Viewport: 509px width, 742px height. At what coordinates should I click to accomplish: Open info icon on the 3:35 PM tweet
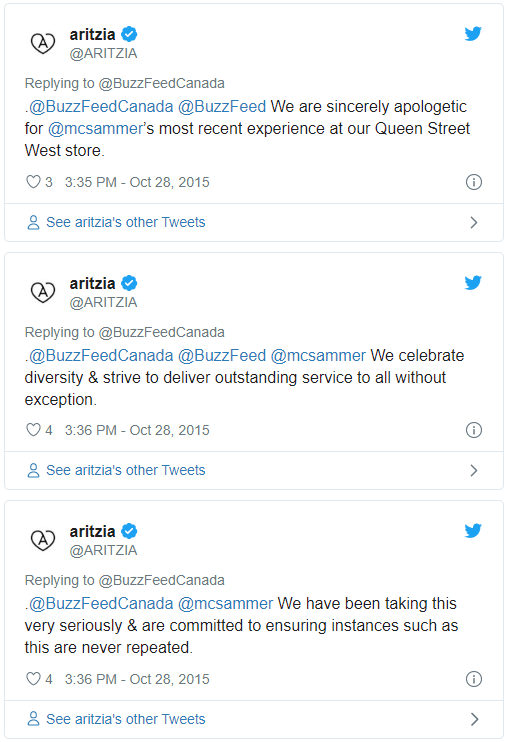click(x=474, y=182)
